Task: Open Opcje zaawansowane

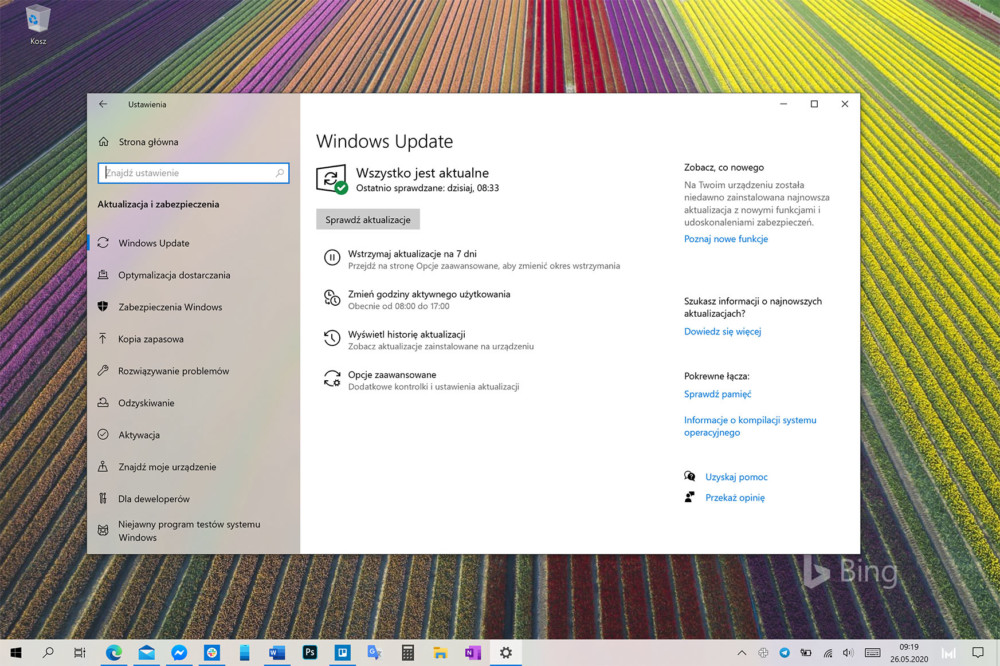Action: tap(392, 374)
